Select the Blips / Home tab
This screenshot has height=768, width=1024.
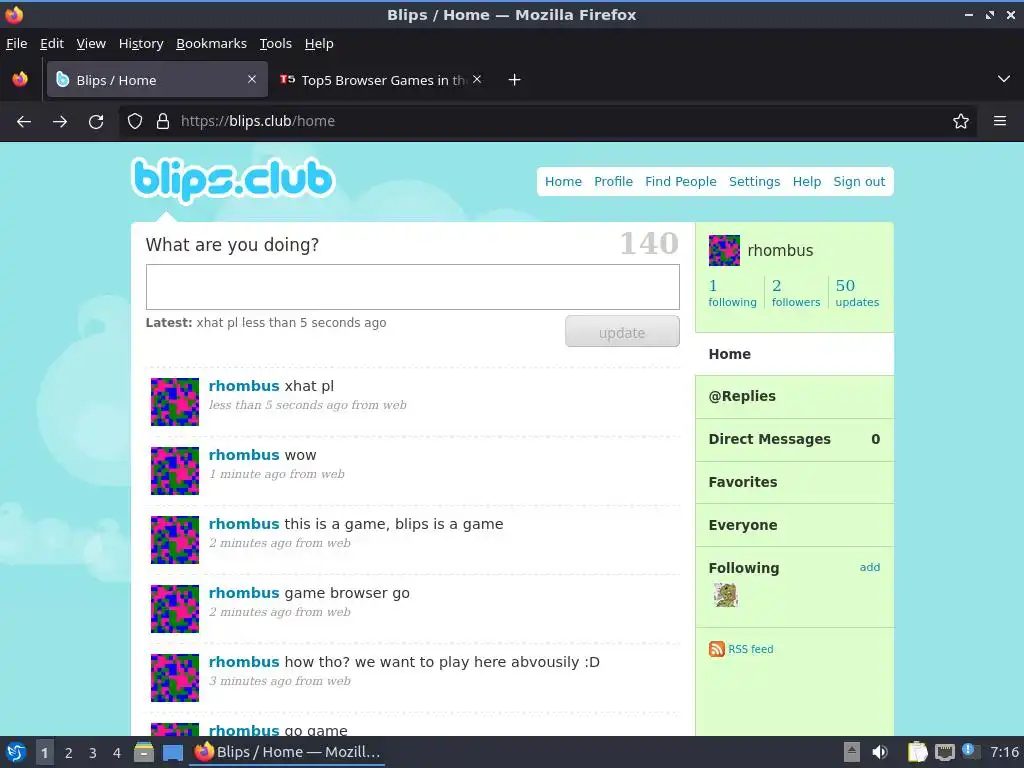click(x=157, y=80)
